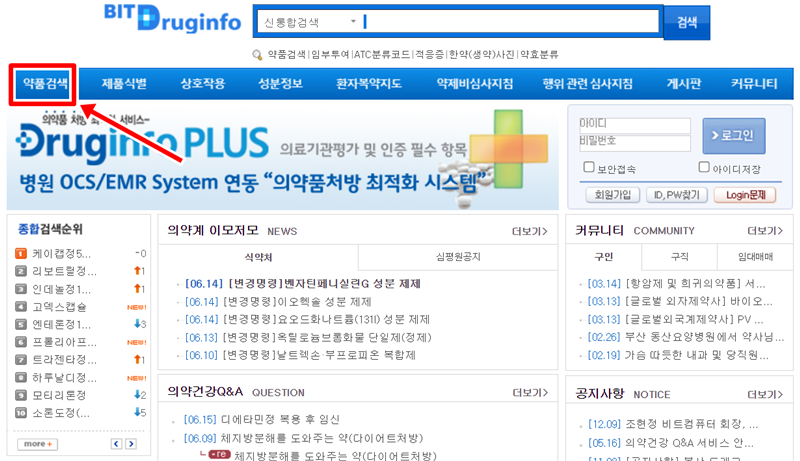Image resolution: width=800 pixels, height=461 pixels.
Task: Click the main search text field
Action: point(510,22)
